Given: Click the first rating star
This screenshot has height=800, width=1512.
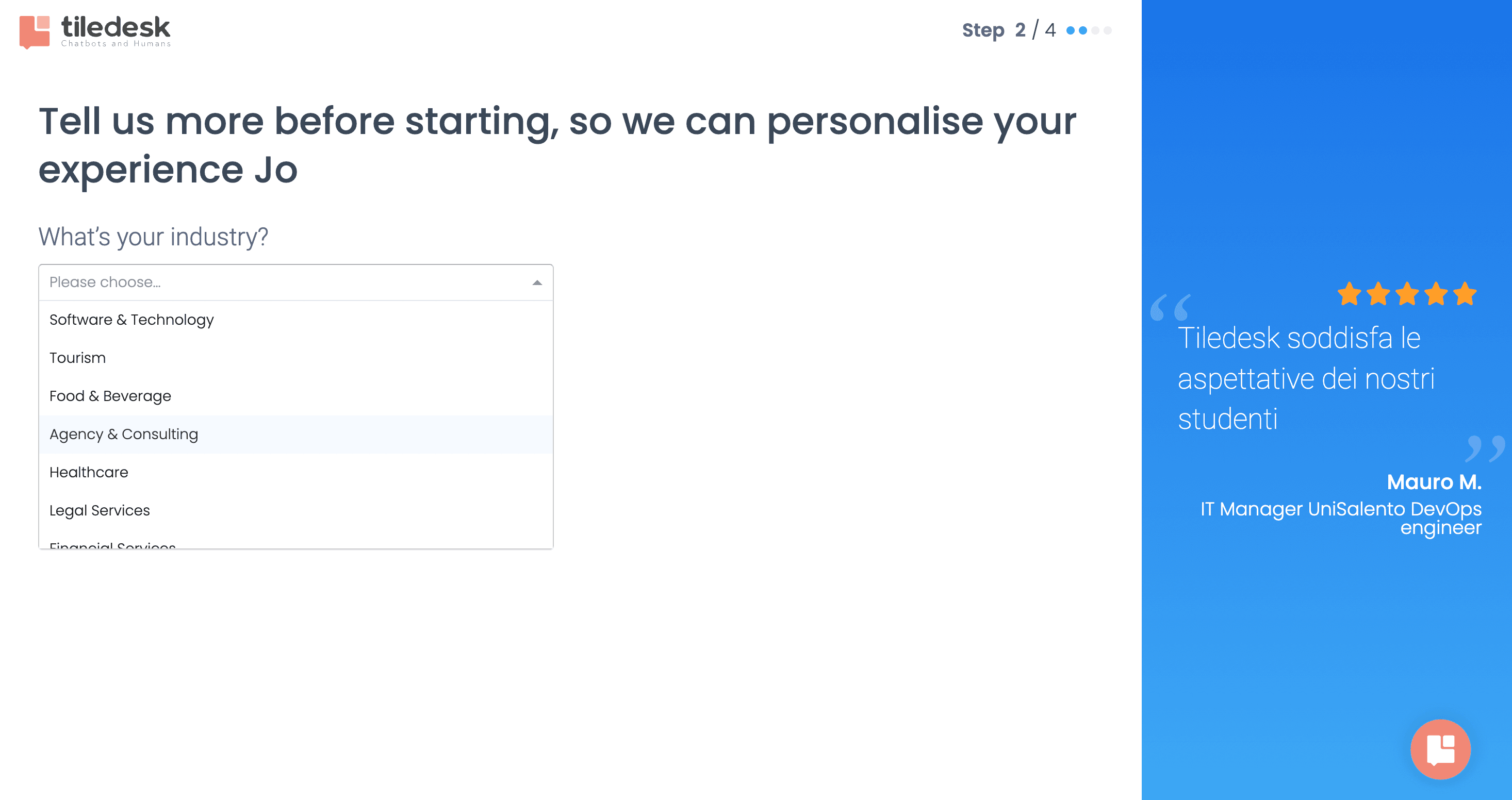Looking at the screenshot, I should 1349,293.
